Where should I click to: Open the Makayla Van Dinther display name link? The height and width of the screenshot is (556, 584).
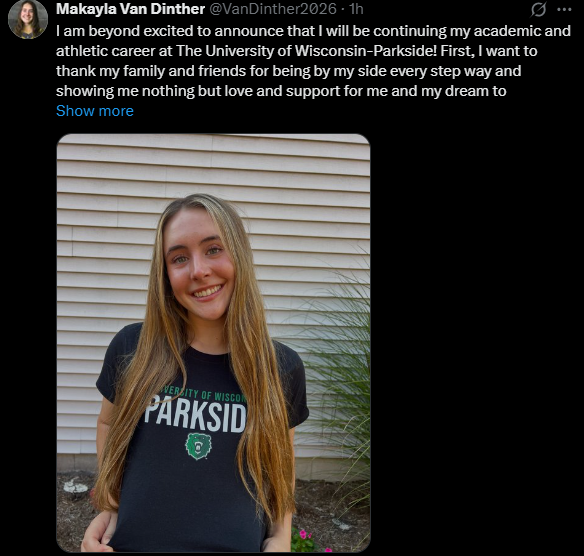130,9
